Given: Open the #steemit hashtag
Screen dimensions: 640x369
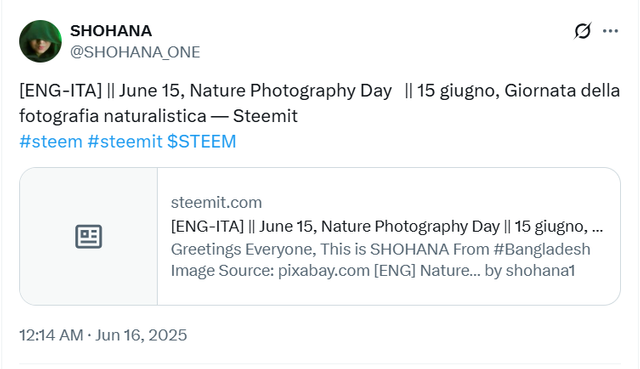Looking at the screenshot, I should pyautogui.click(x=125, y=142).
